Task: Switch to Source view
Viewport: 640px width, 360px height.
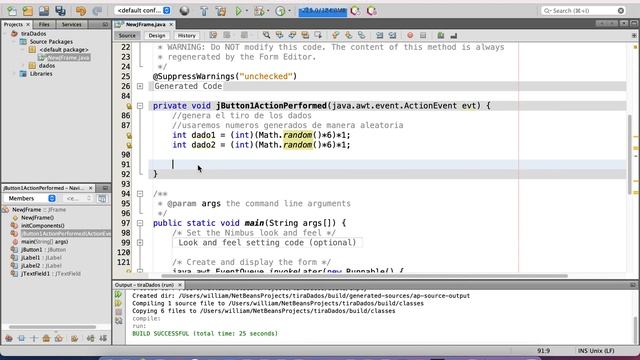Action: click(x=127, y=36)
